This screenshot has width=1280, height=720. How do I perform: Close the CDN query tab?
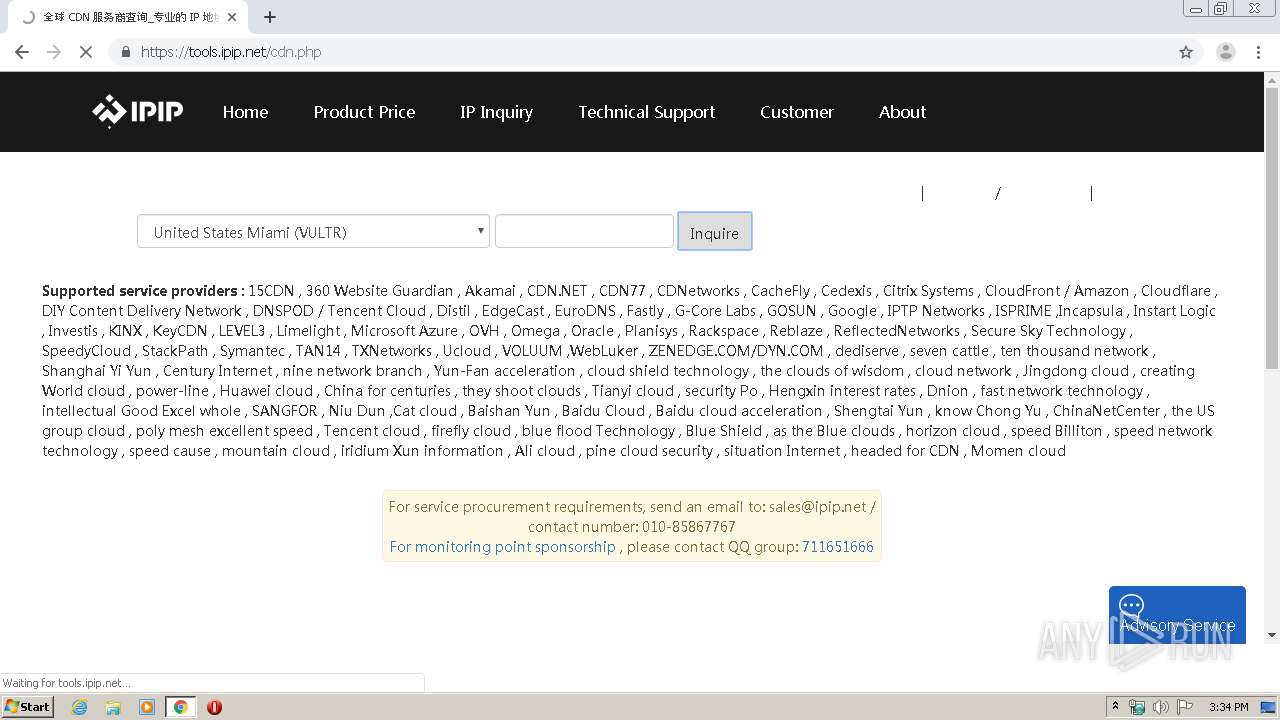[232, 17]
